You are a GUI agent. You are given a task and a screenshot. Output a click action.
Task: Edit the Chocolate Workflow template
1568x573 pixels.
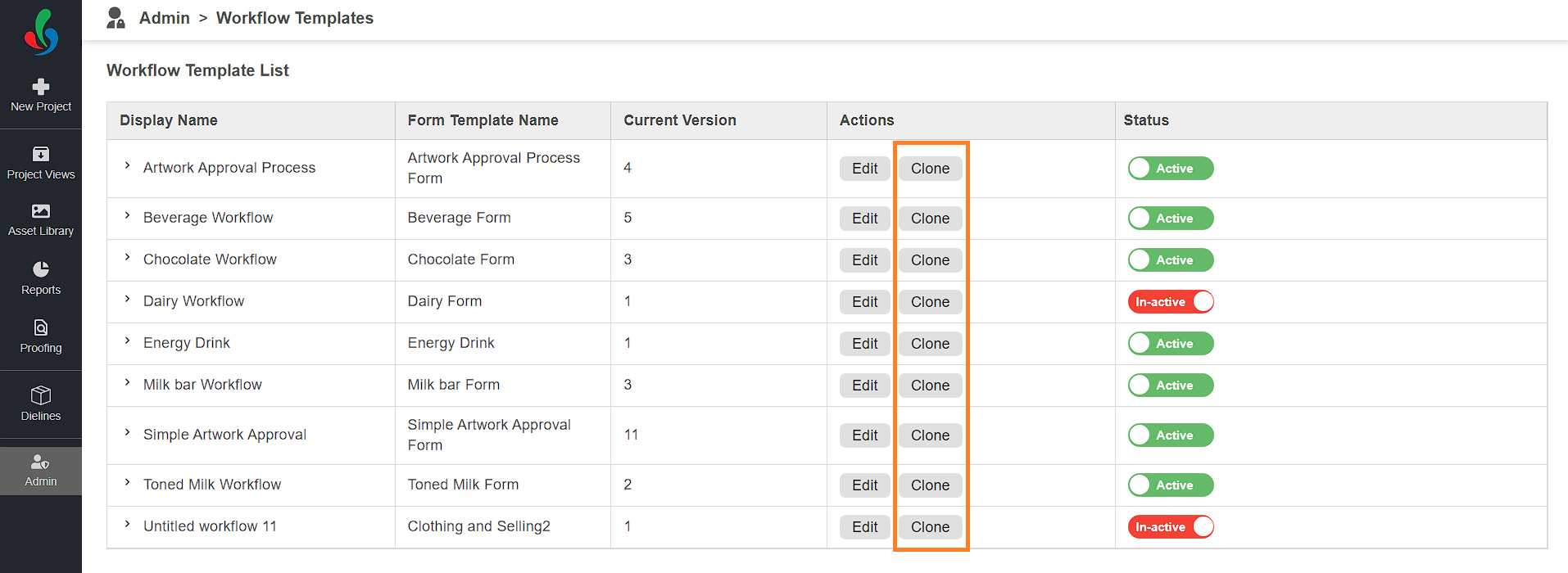(x=864, y=260)
